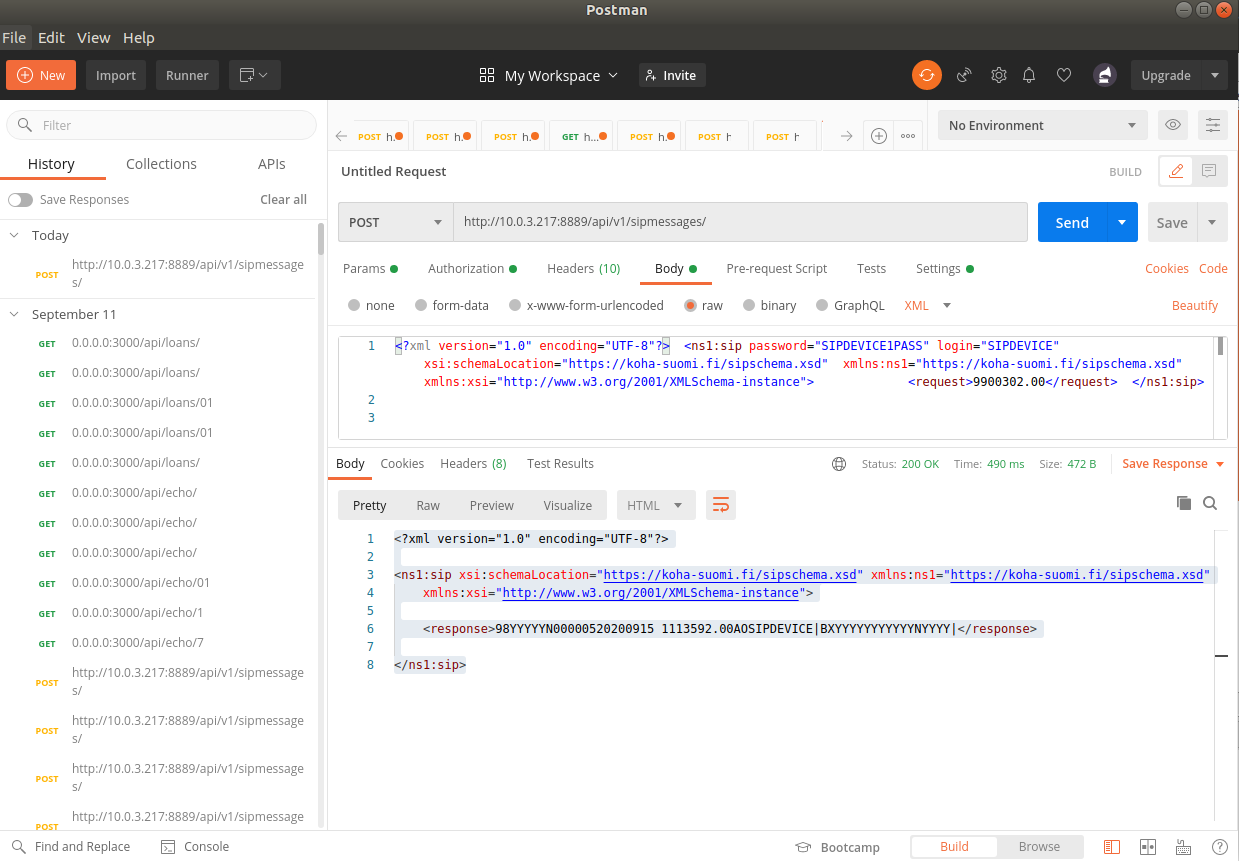Search response with magnifier icon
1239x861 pixels.
click(1210, 503)
